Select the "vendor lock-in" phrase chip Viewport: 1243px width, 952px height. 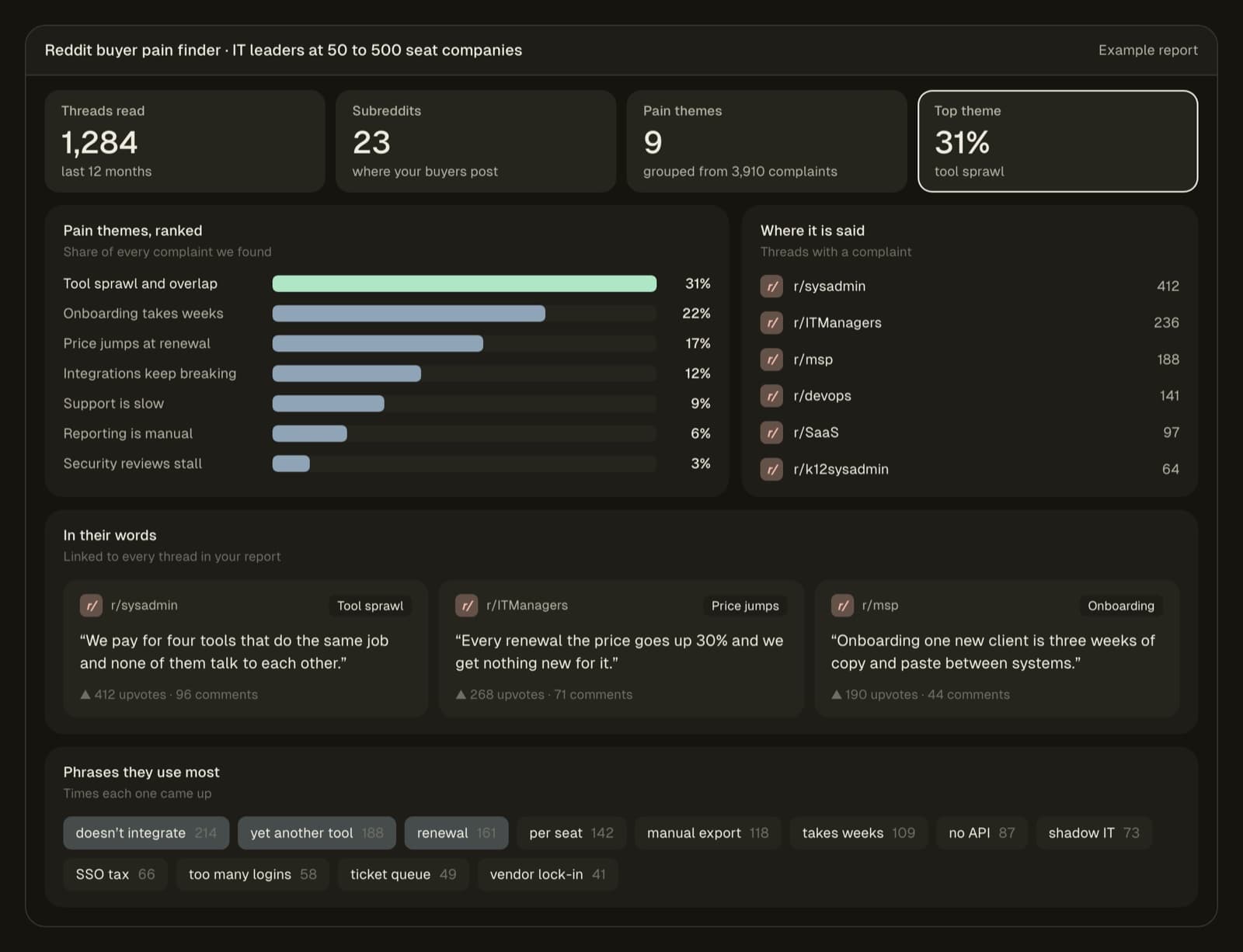(x=548, y=874)
